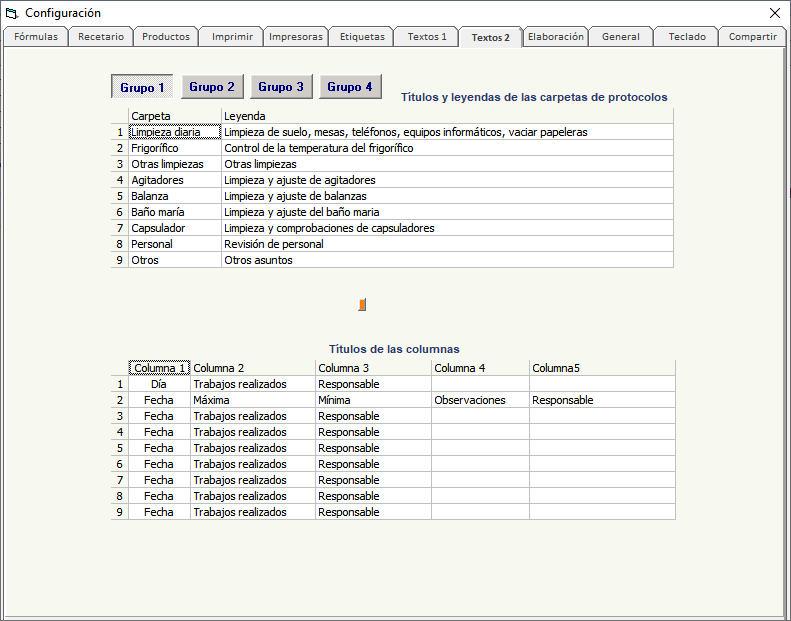Image resolution: width=791 pixels, height=621 pixels.
Task: Select 'Fecha' in columns row 9
Action: 159,512
